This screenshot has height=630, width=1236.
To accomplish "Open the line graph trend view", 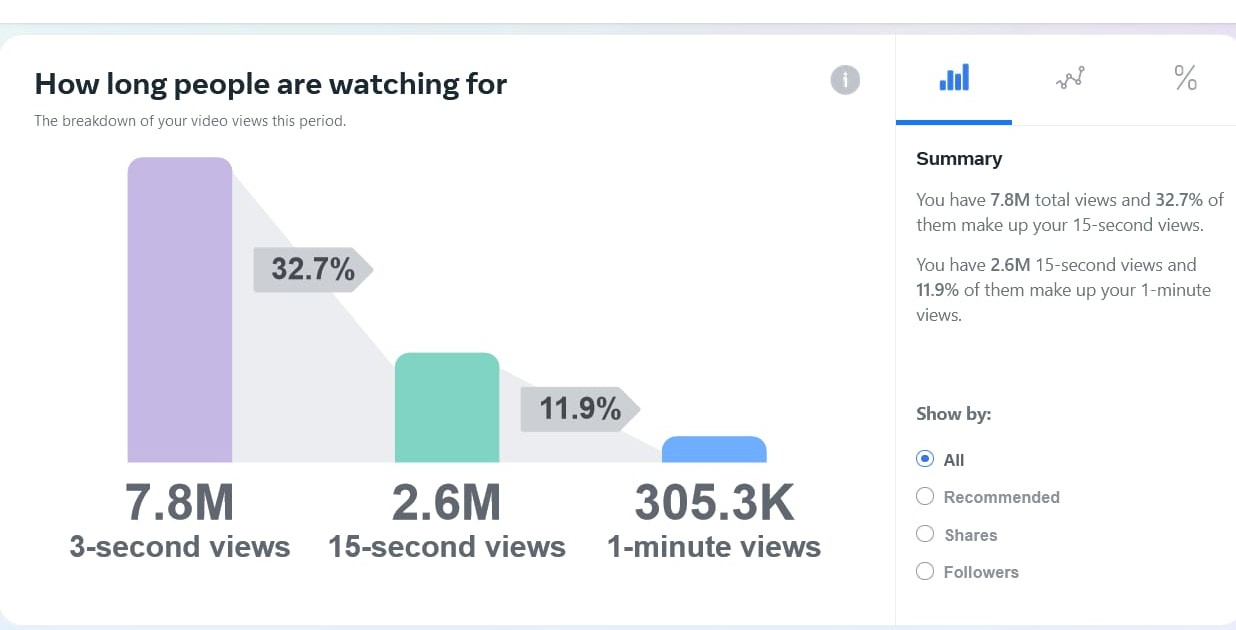I will [x=1070, y=79].
